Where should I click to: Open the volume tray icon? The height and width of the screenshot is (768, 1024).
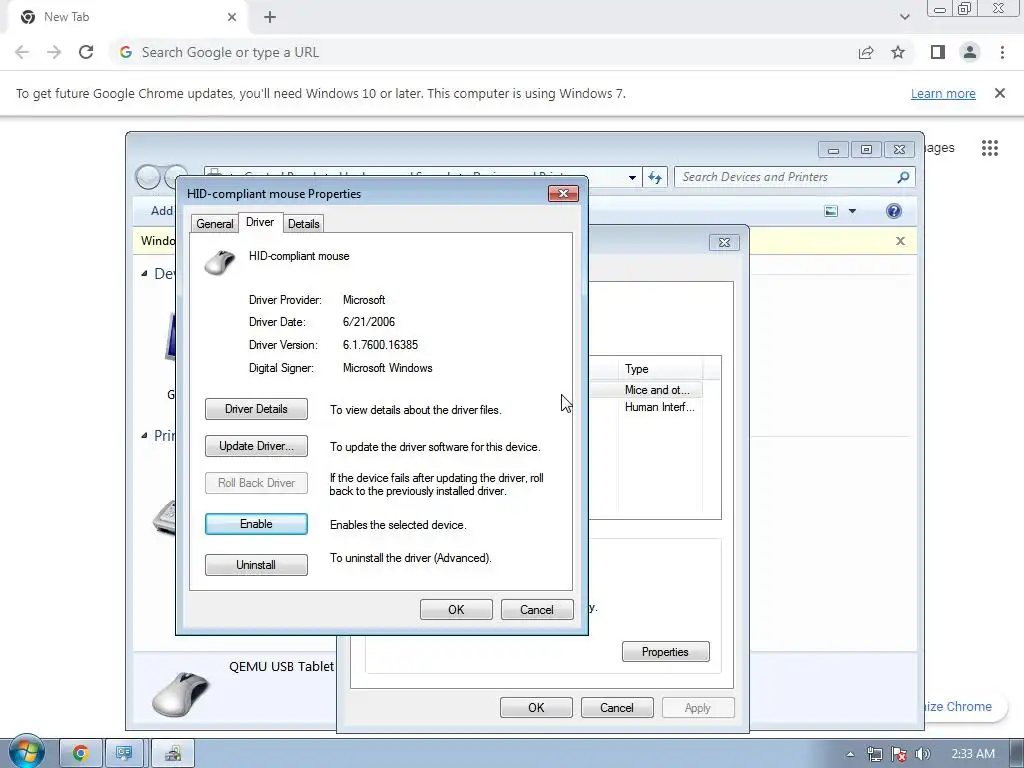point(922,754)
